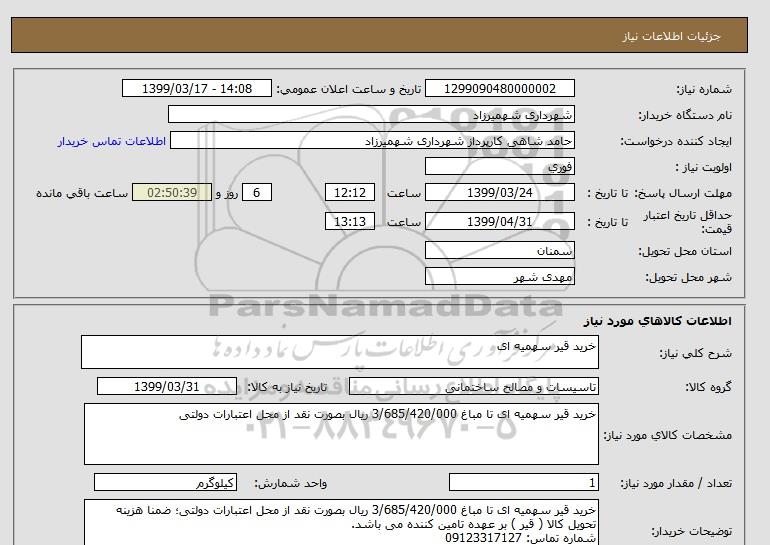Click the label حداقل تاریخ اعتبار قیمت
The image size is (770, 545).
(x=688, y=222)
